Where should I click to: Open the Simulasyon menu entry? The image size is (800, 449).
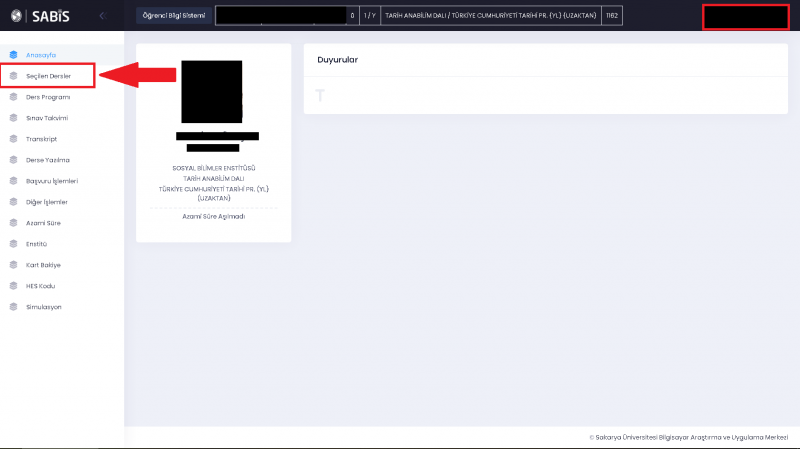[43, 307]
